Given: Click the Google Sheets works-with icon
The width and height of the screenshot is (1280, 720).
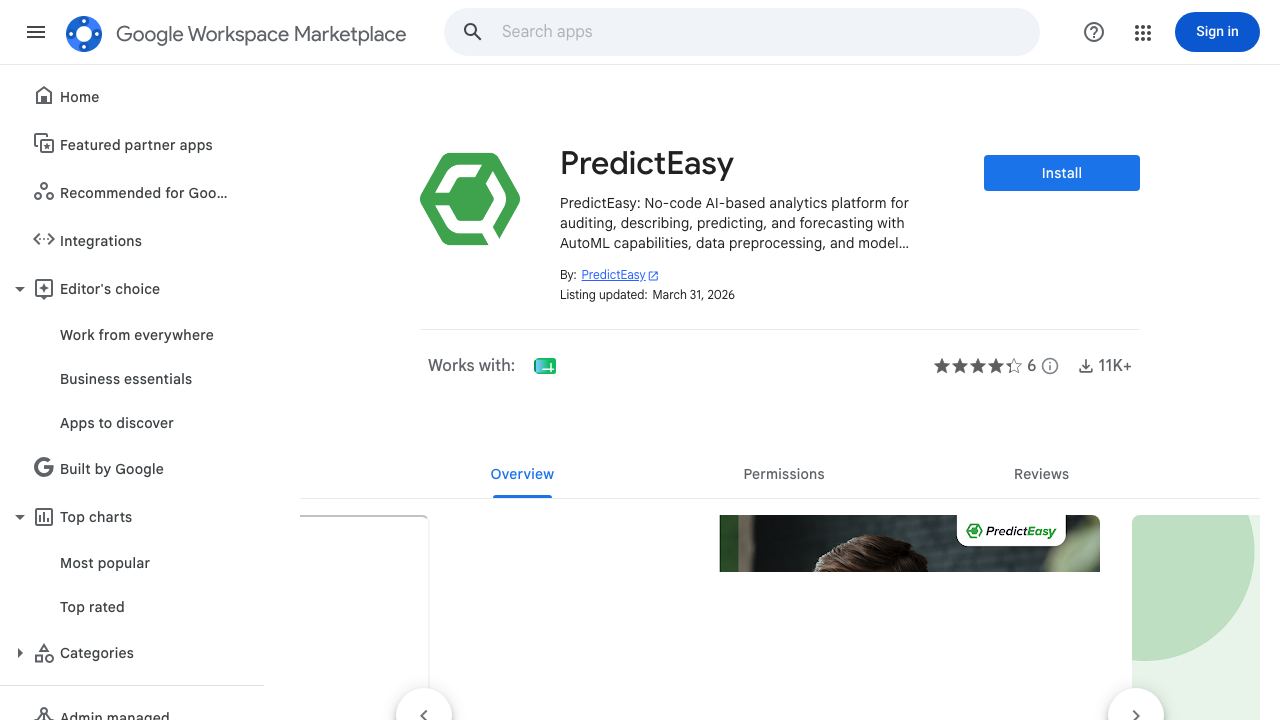Looking at the screenshot, I should coord(545,366).
